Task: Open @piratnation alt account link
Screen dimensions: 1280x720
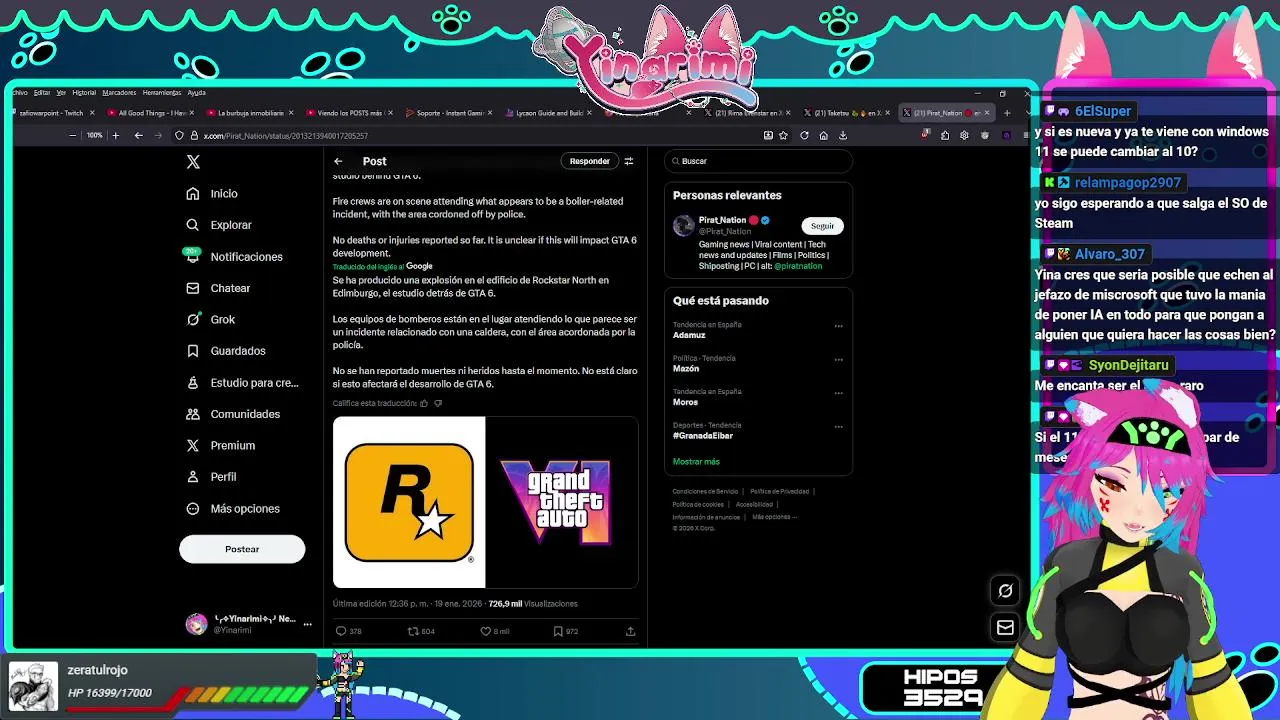Action: (x=796, y=266)
